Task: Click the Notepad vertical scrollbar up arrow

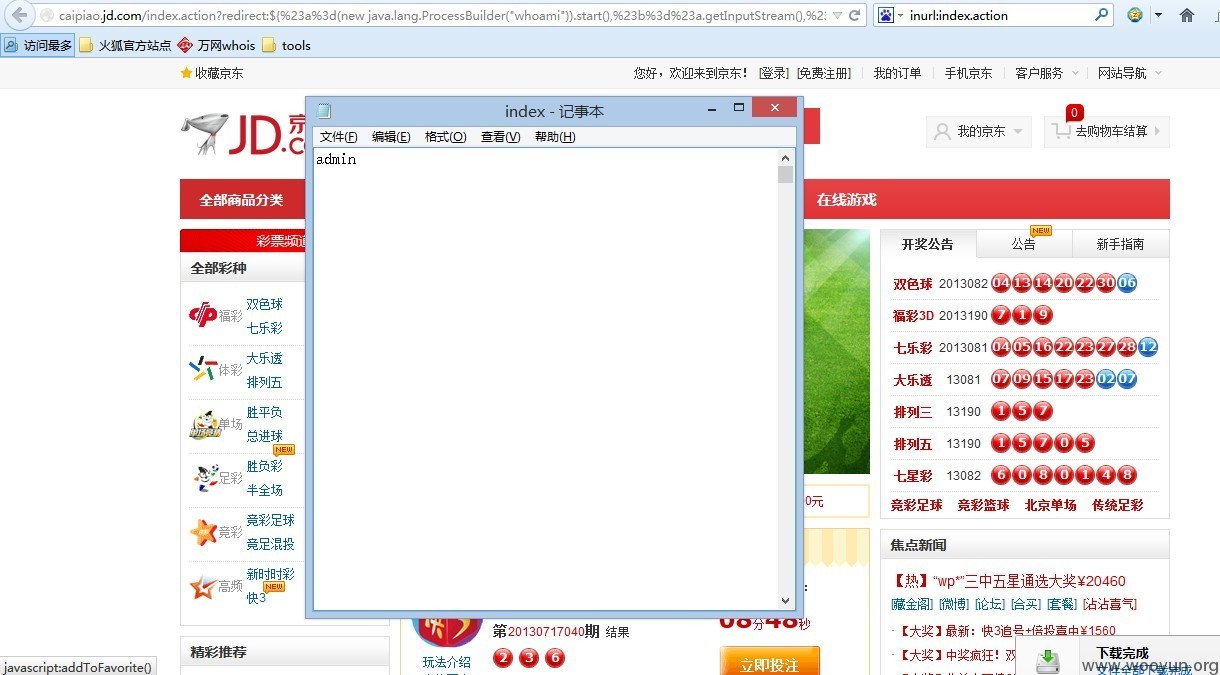Action: pos(786,158)
